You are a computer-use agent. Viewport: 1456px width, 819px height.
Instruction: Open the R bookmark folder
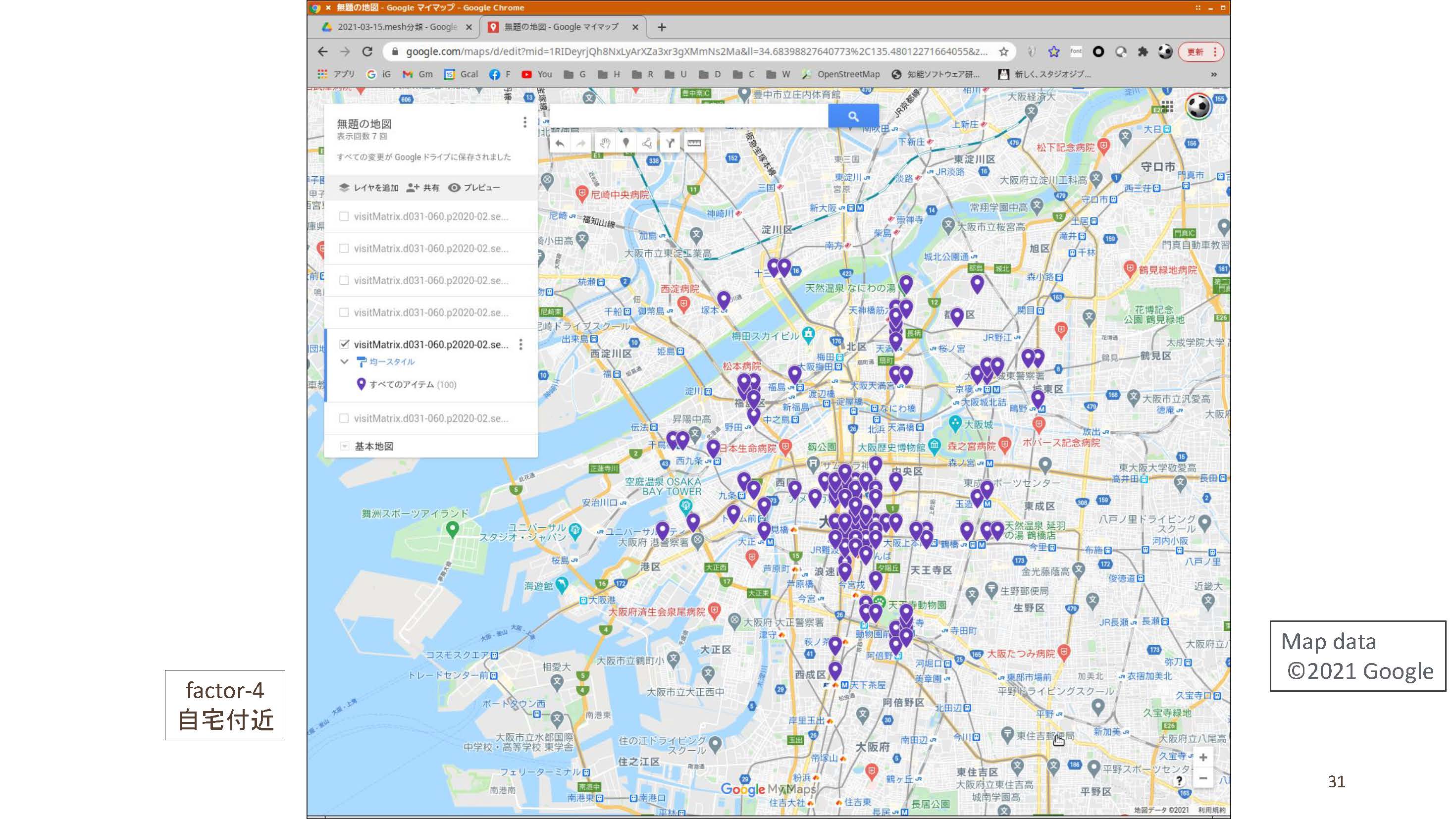643,74
